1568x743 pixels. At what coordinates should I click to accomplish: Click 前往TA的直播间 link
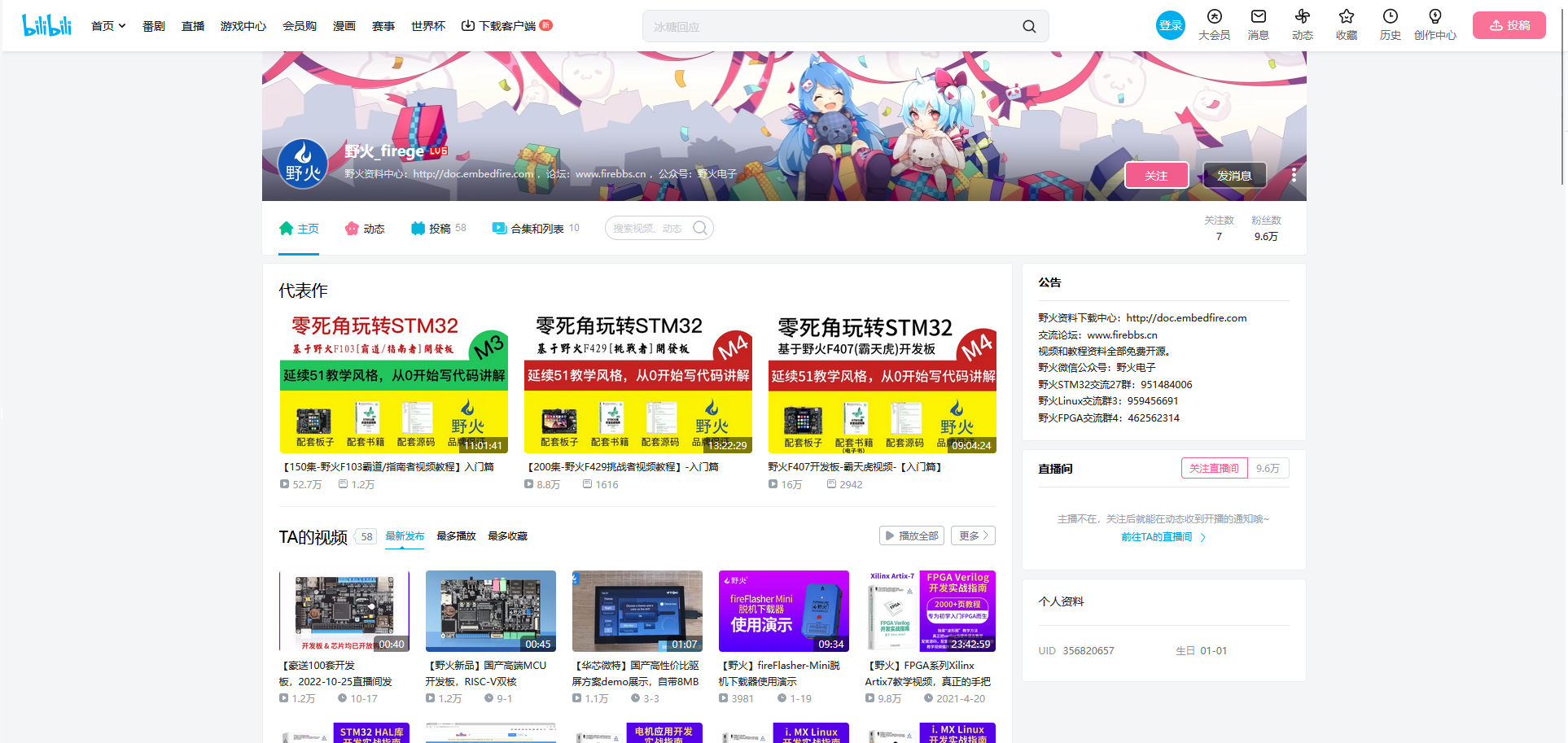coord(1163,537)
